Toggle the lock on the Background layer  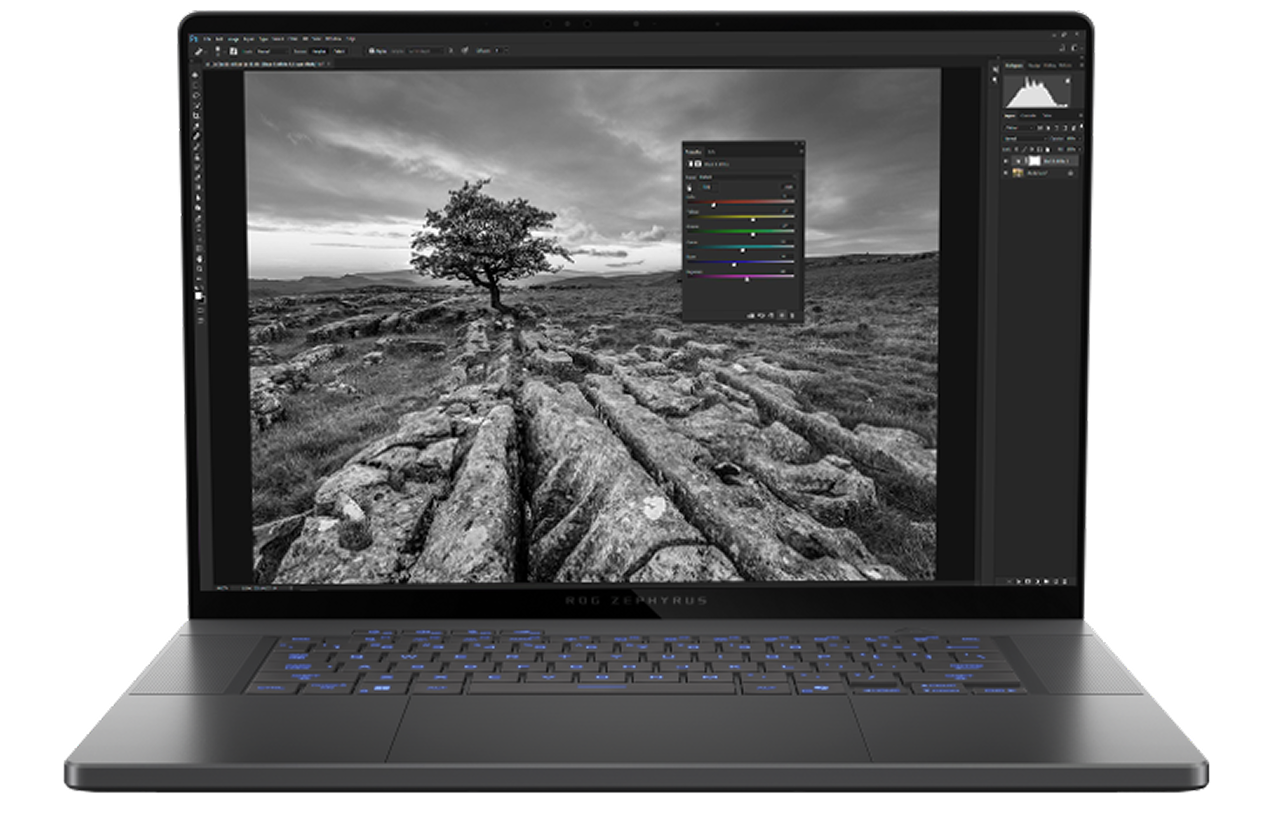(x=1071, y=173)
